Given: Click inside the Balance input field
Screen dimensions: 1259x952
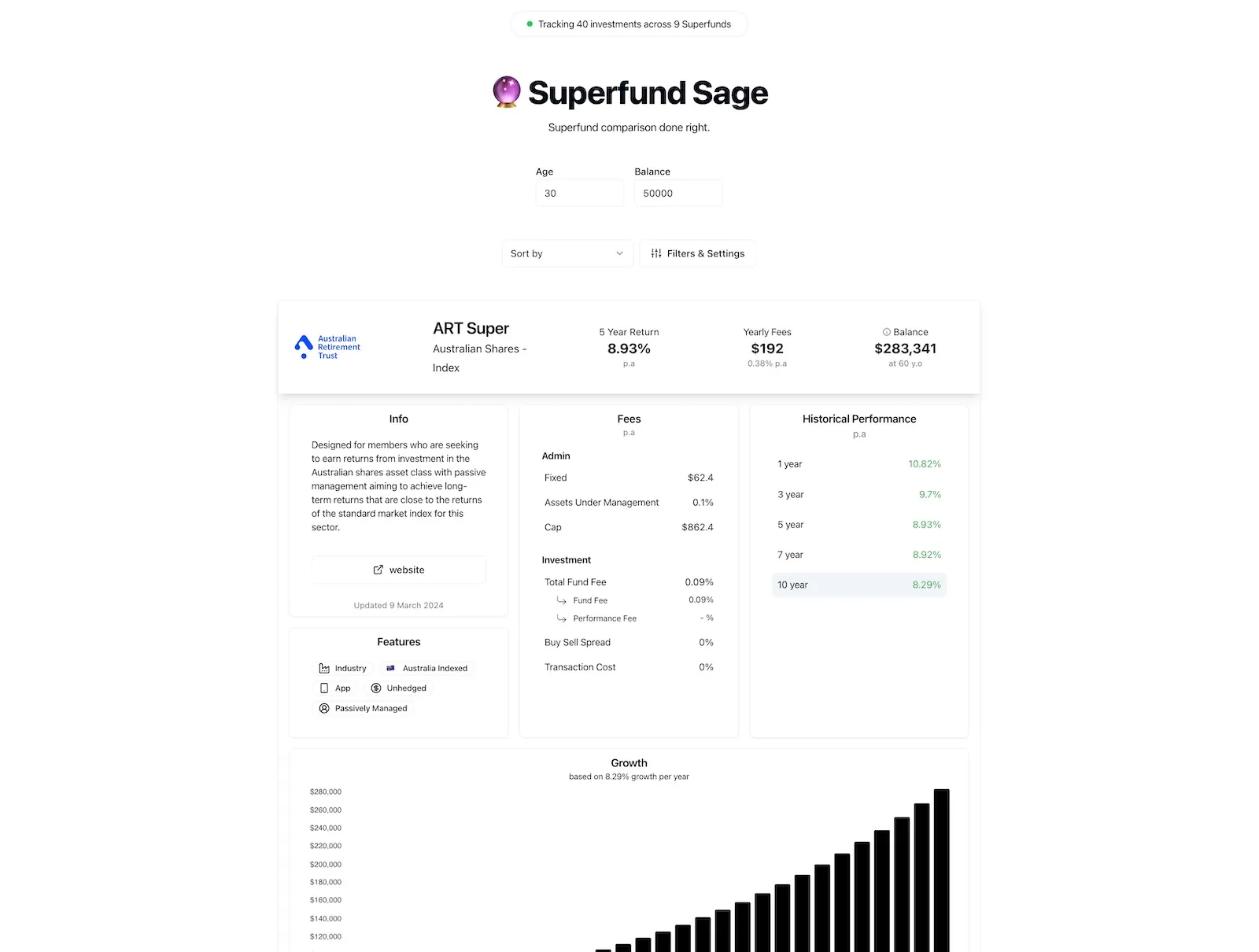Looking at the screenshot, I should pos(677,193).
